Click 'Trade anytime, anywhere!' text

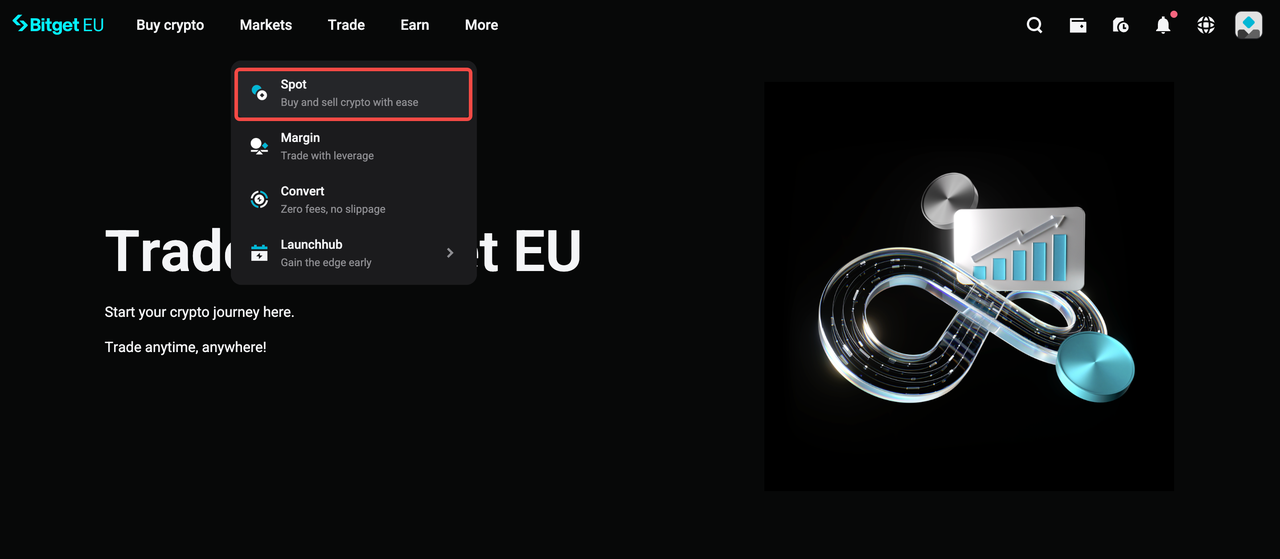pos(186,347)
